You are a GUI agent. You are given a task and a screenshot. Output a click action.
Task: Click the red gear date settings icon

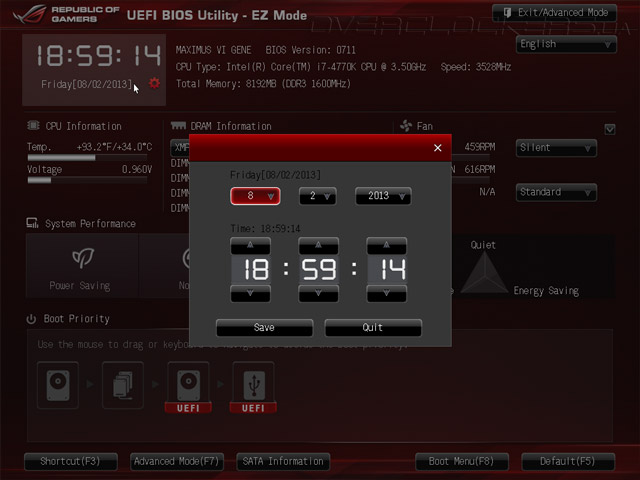pyautogui.click(x=154, y=83)
